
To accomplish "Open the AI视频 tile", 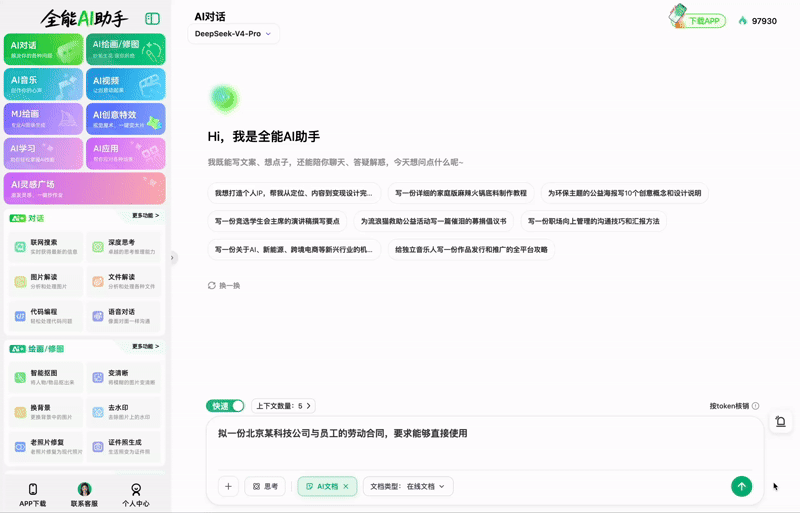I will tap(126, 84).
